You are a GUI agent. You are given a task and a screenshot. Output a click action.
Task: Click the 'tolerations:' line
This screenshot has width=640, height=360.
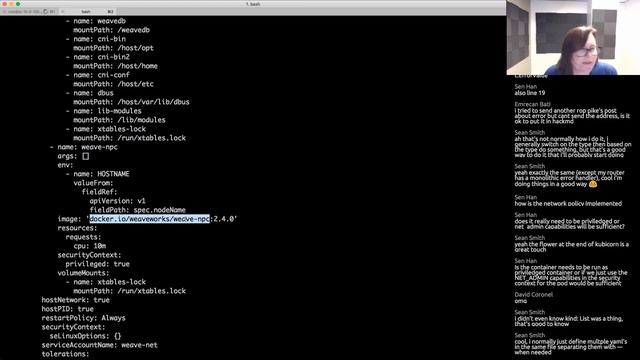pos(65,354)
